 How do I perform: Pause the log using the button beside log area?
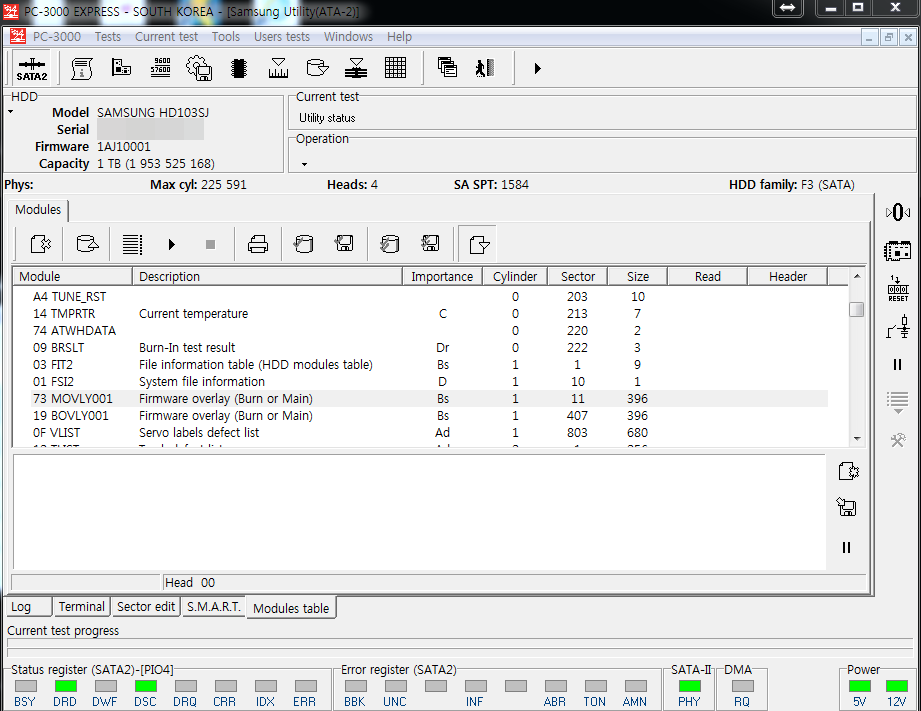click(x=846, y=548)
